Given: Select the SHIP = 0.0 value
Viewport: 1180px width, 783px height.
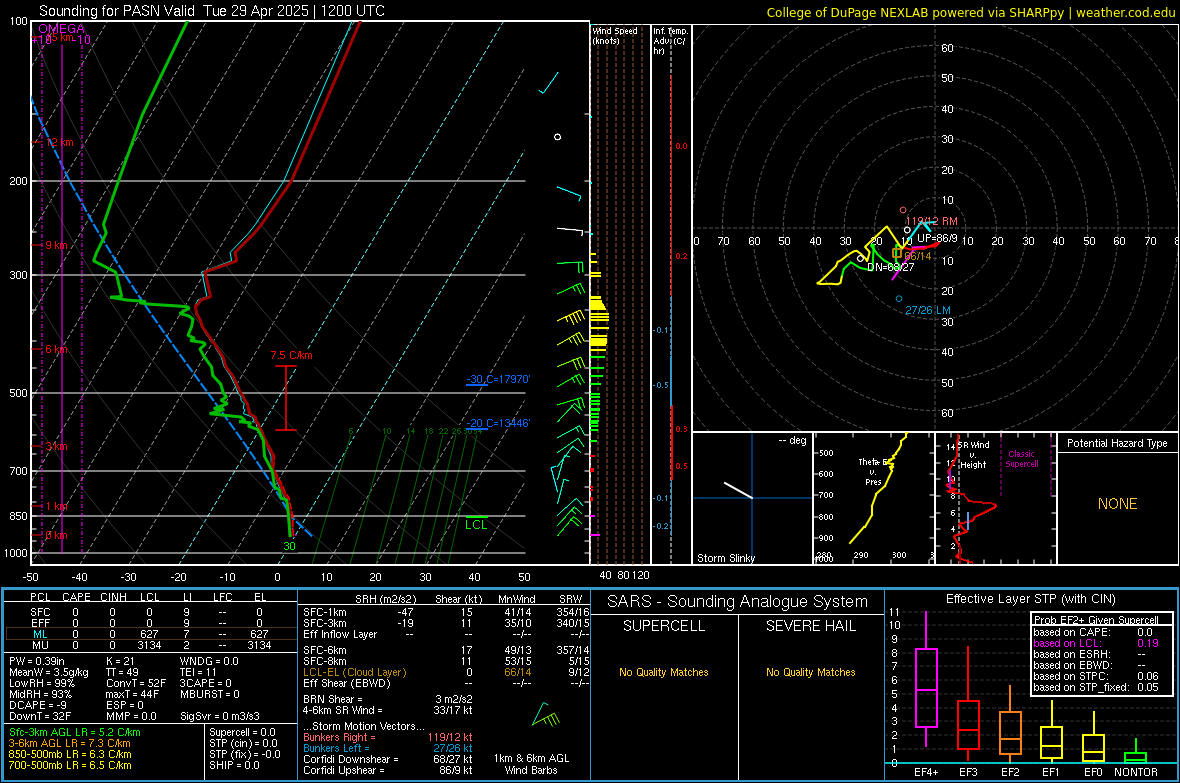Looking at the screenshot, I should 234,765.
